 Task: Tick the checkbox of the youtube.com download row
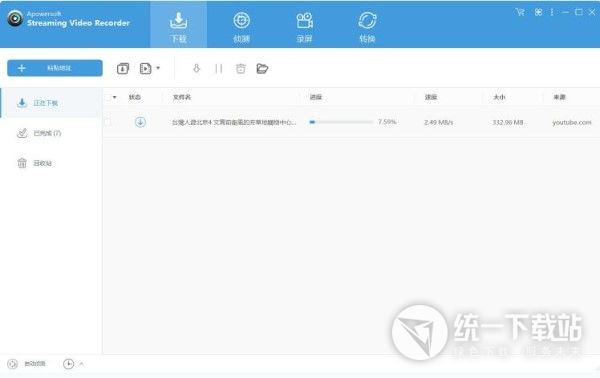[x=108, y=122]
